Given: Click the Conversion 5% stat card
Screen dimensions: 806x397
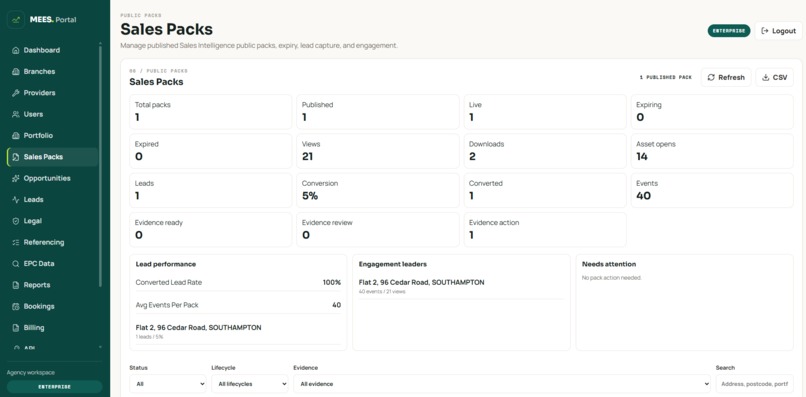Looking at the screenshot, I should (x=378, y=190).
